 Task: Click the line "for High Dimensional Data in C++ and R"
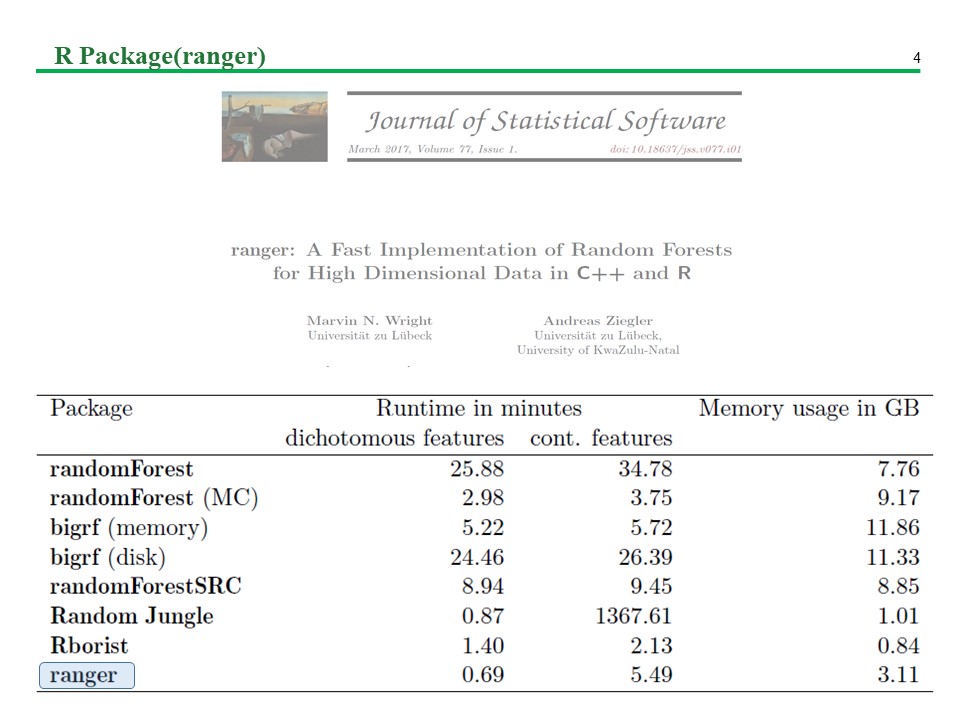pos(482,273)
